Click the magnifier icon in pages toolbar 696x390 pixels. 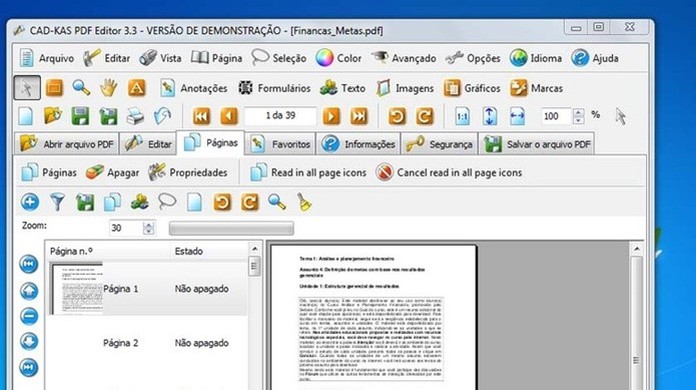(x=277, y=202)
